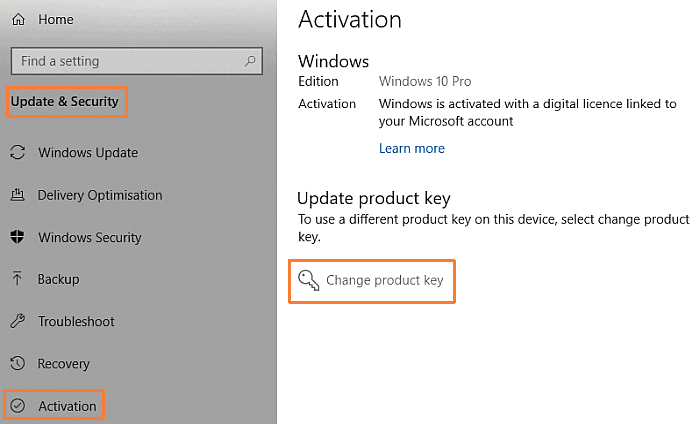
Task: Select the Troubleshoot sidebar entry
Action: tap(76, 321)
